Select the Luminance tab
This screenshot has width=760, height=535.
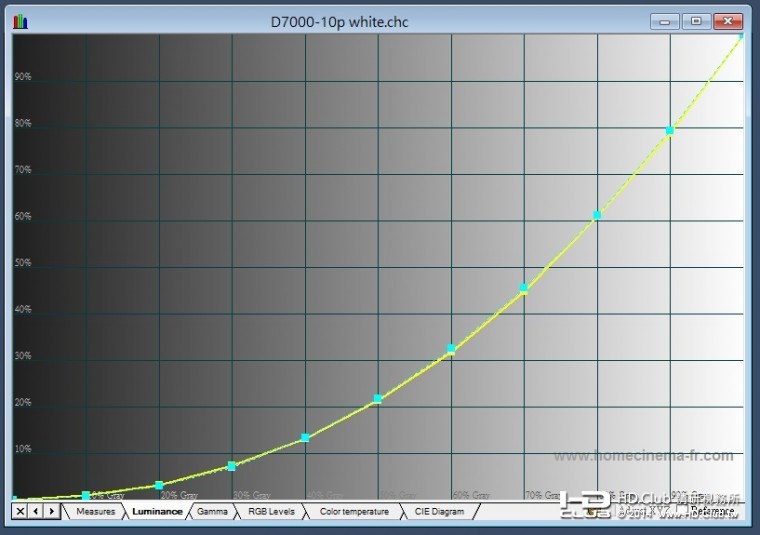coord(157,511)
